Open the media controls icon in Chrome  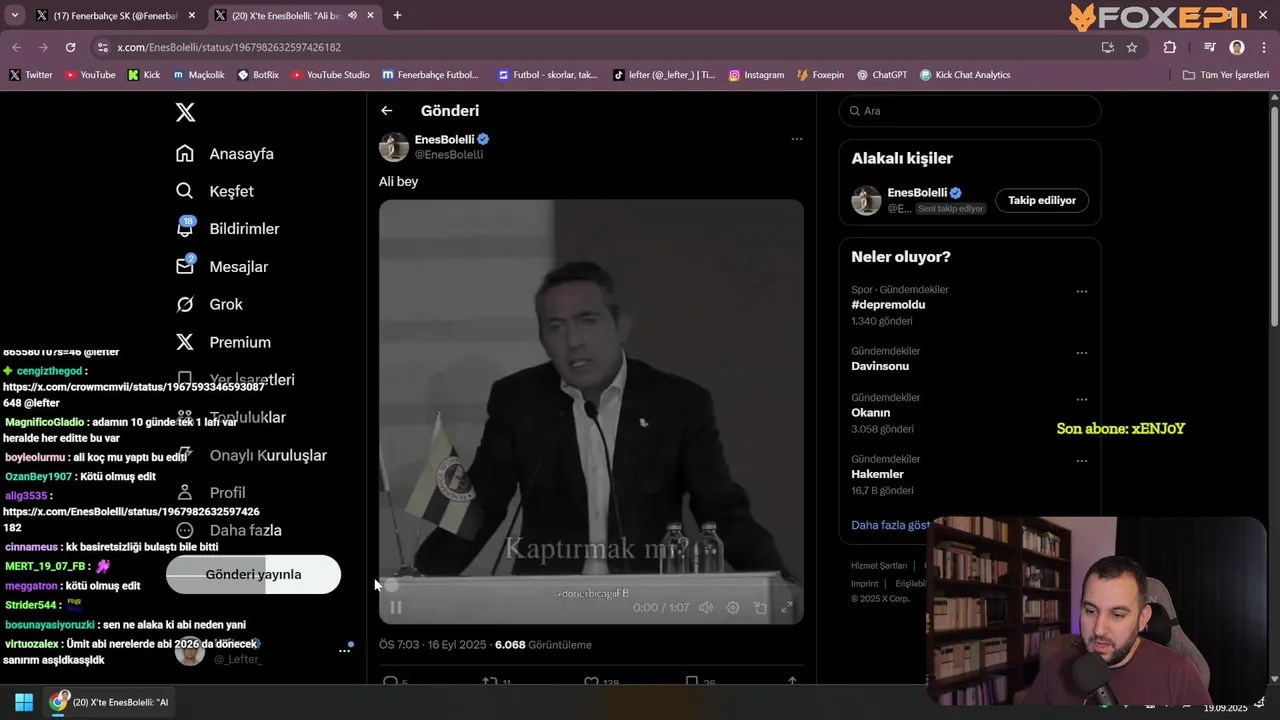pyautogui.click(x=1209, y=47)
